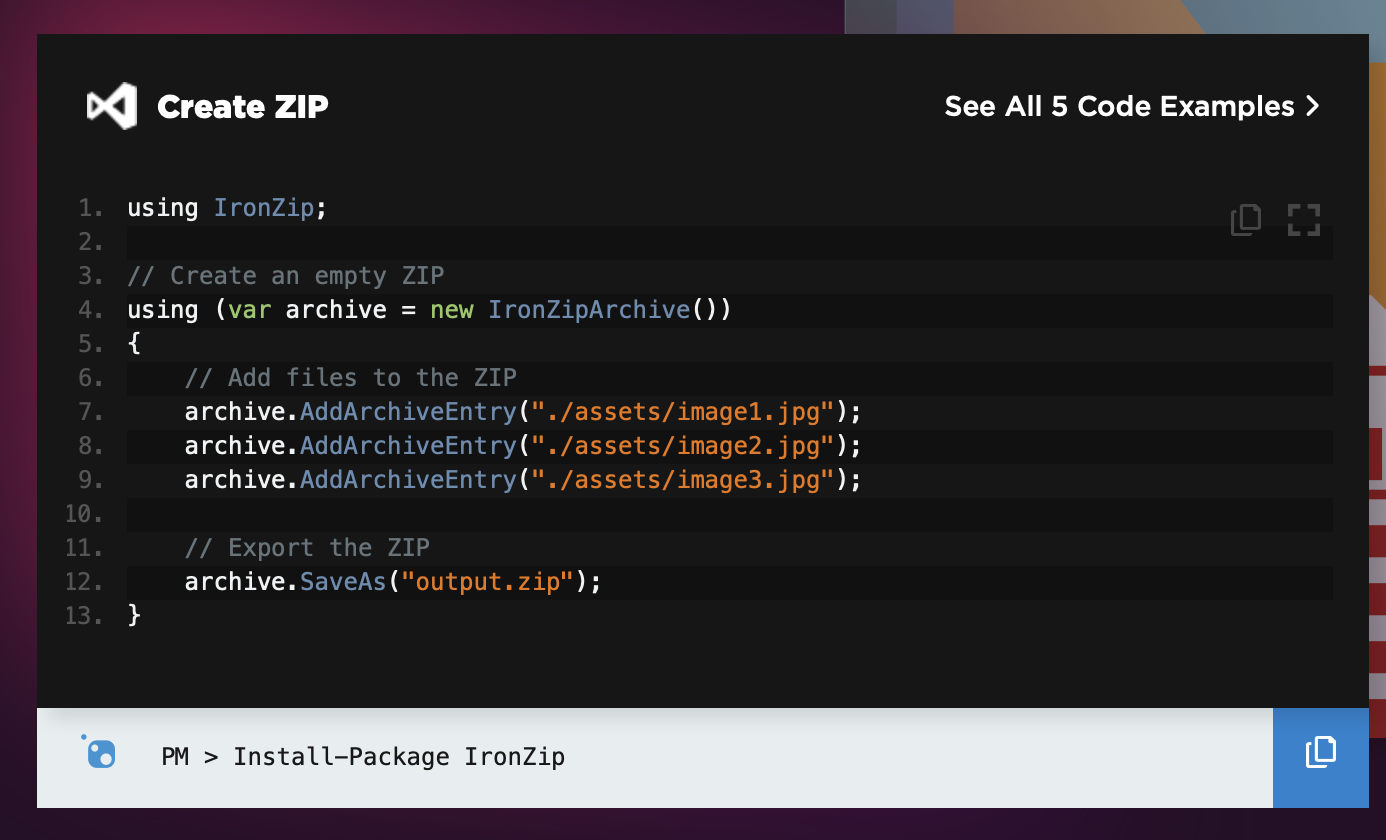
Task: Click the line adding image1.jpg
Action: point(523,412)
